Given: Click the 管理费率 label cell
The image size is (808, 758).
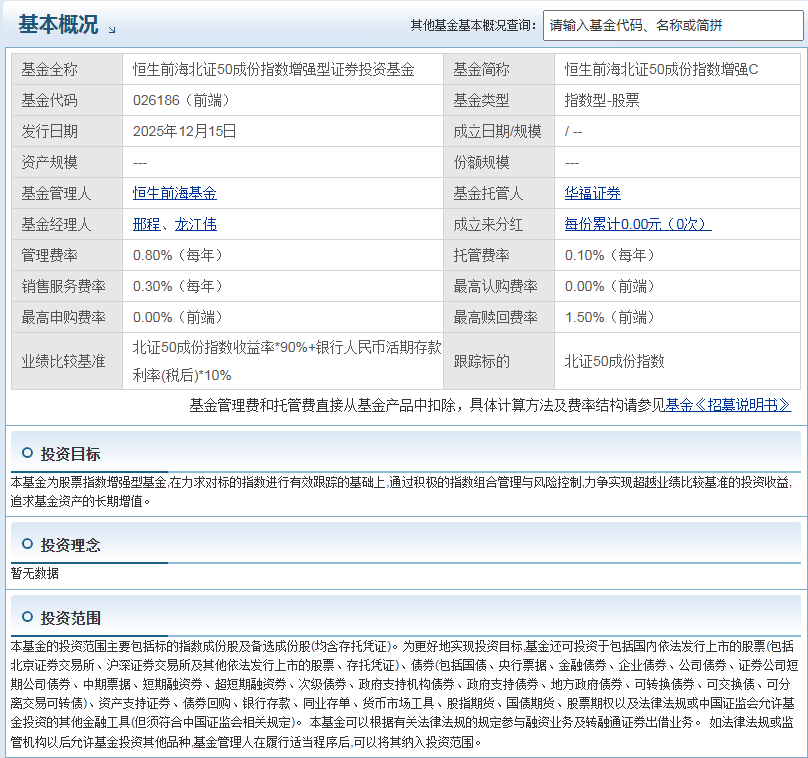Looking at the screenshot, I should 67,255.
